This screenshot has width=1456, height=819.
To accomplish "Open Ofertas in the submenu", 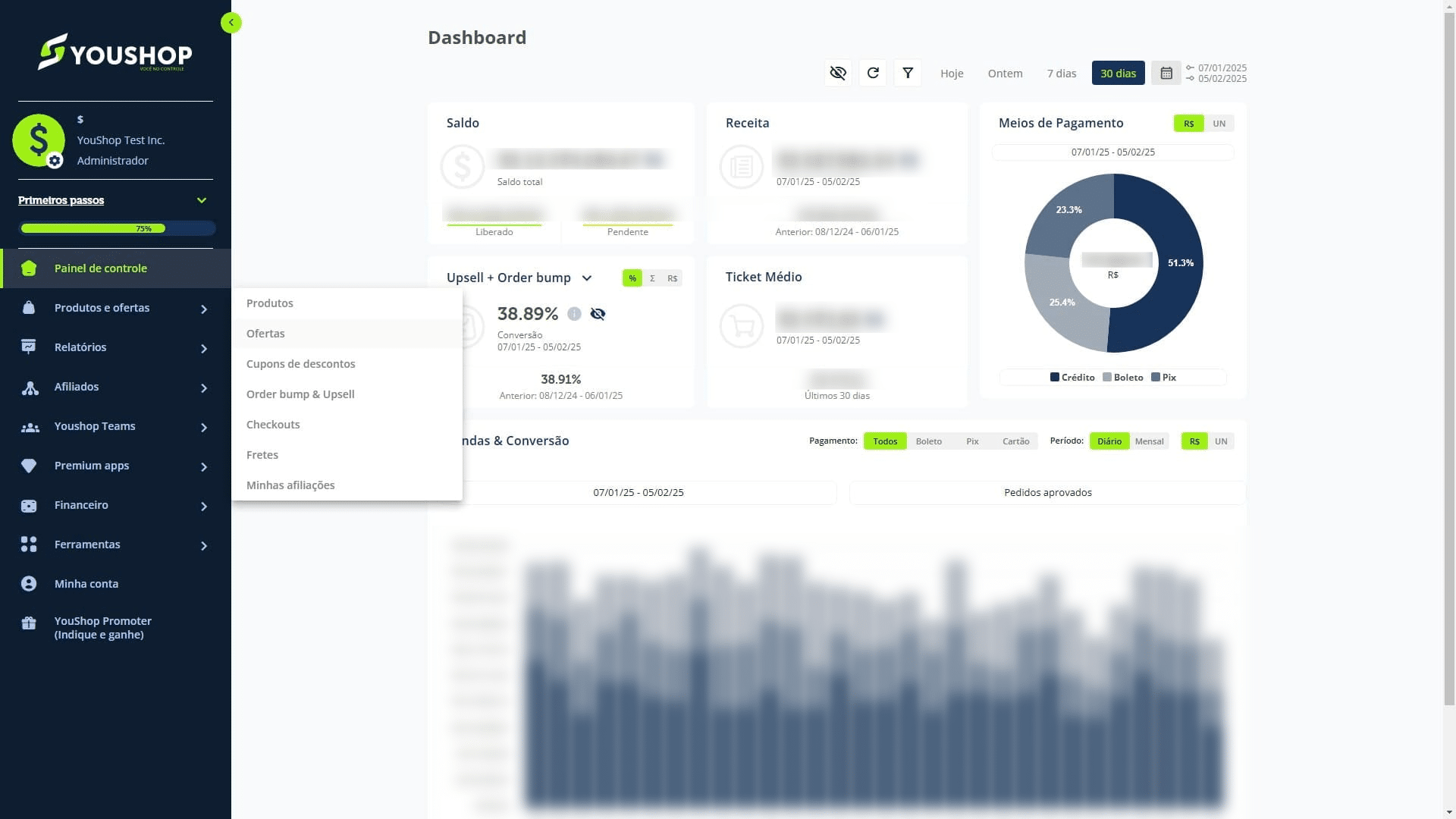I will coord(347,334).
